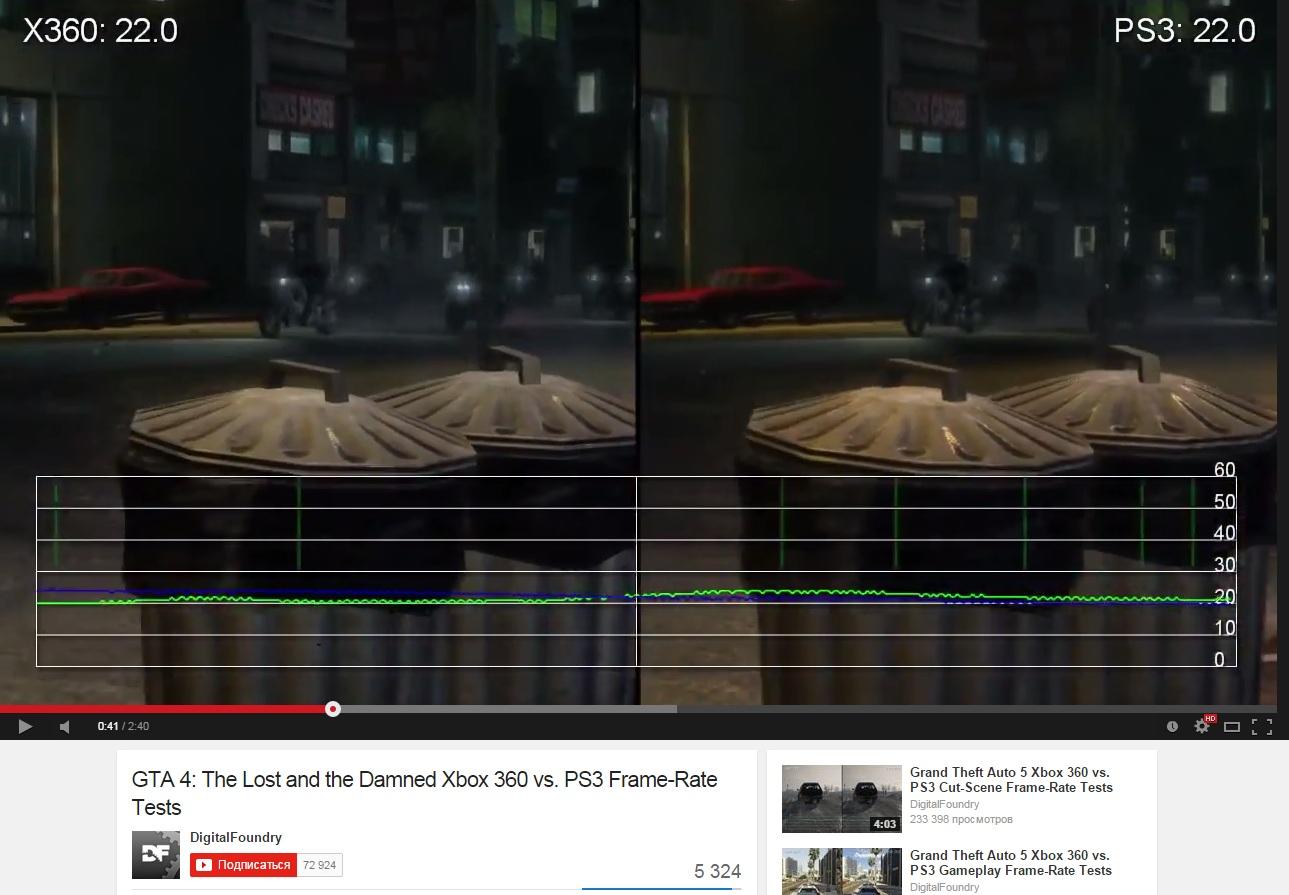Click the 233 398 просмотров text
The height and width of the screenshot is (895, 1289).
coord(961,819)
